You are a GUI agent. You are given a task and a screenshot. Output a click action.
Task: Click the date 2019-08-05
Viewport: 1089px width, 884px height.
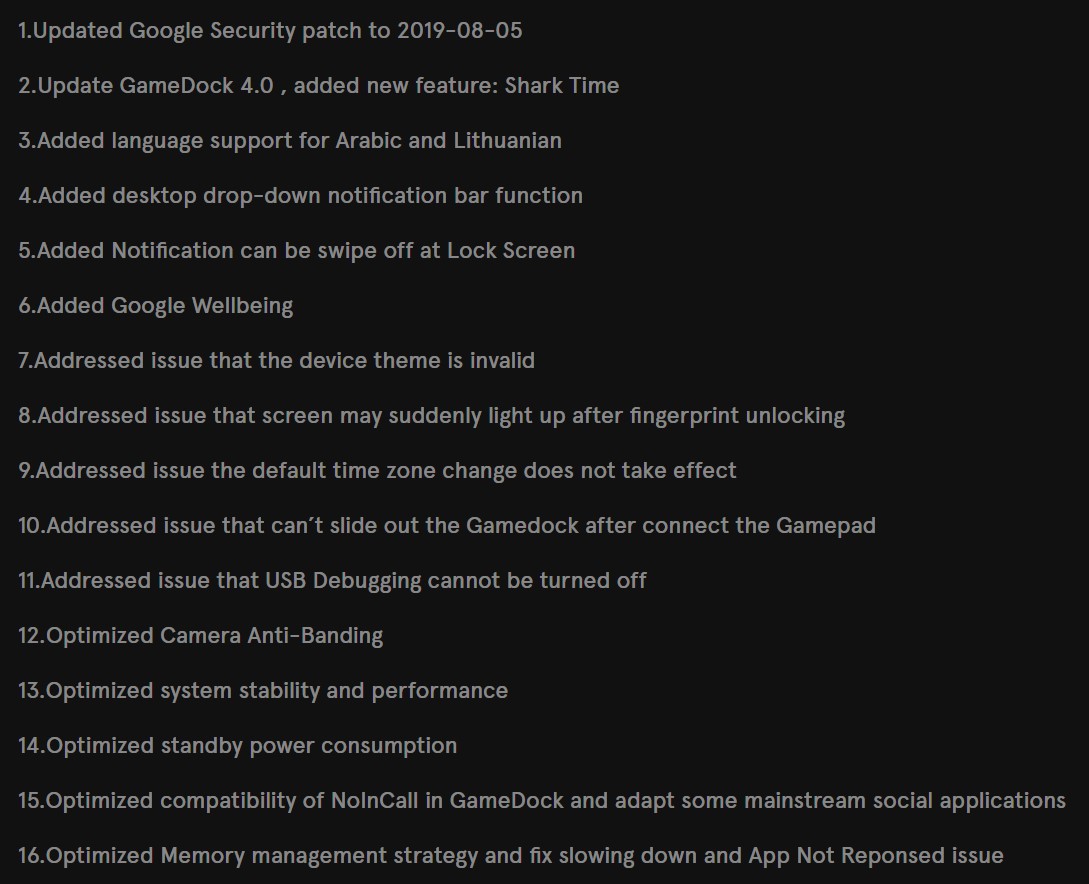pyautogui.click(x=460, y=31)
